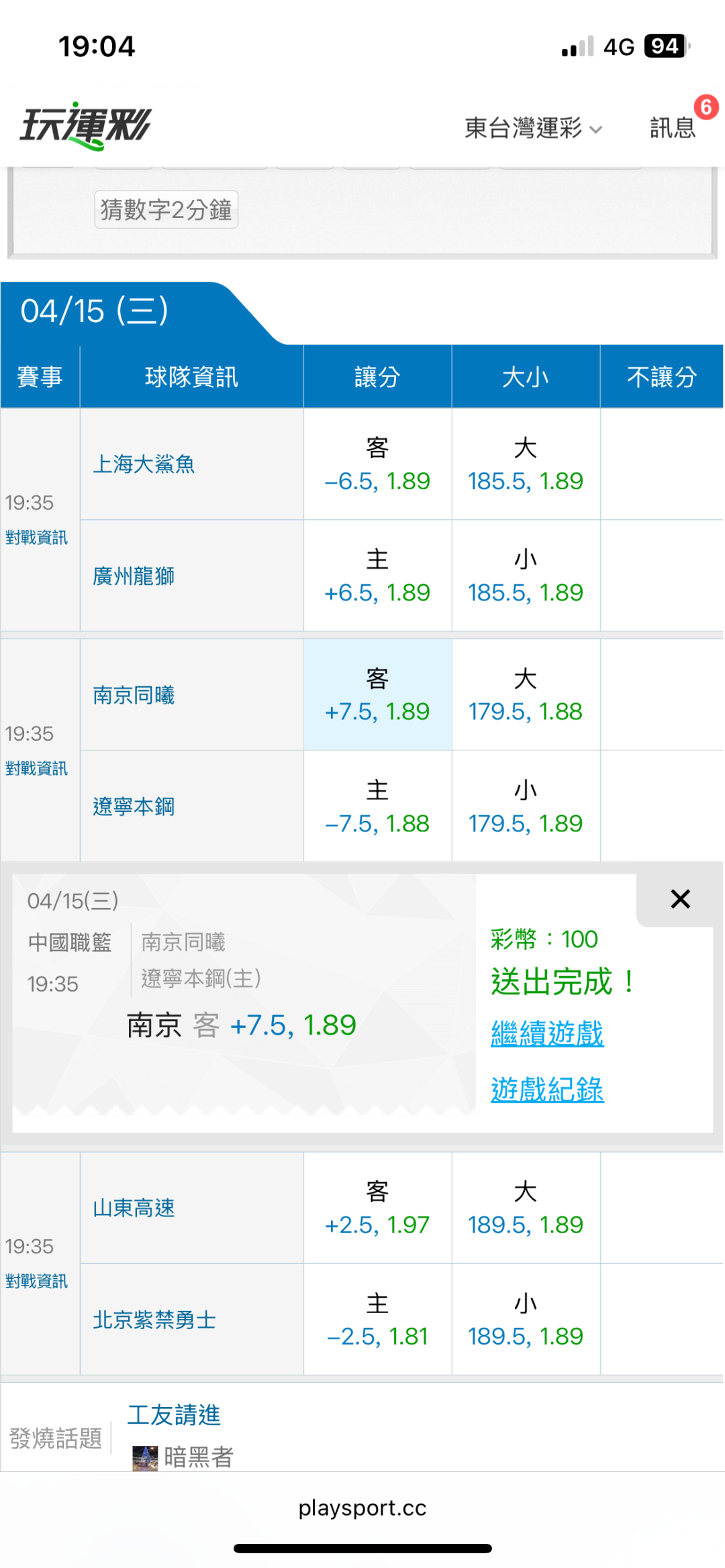Pick 主 +6.5 spread for 廣州龍獅
The height and width of the screenshot is (1568, 725).
(x=377, y=576)
